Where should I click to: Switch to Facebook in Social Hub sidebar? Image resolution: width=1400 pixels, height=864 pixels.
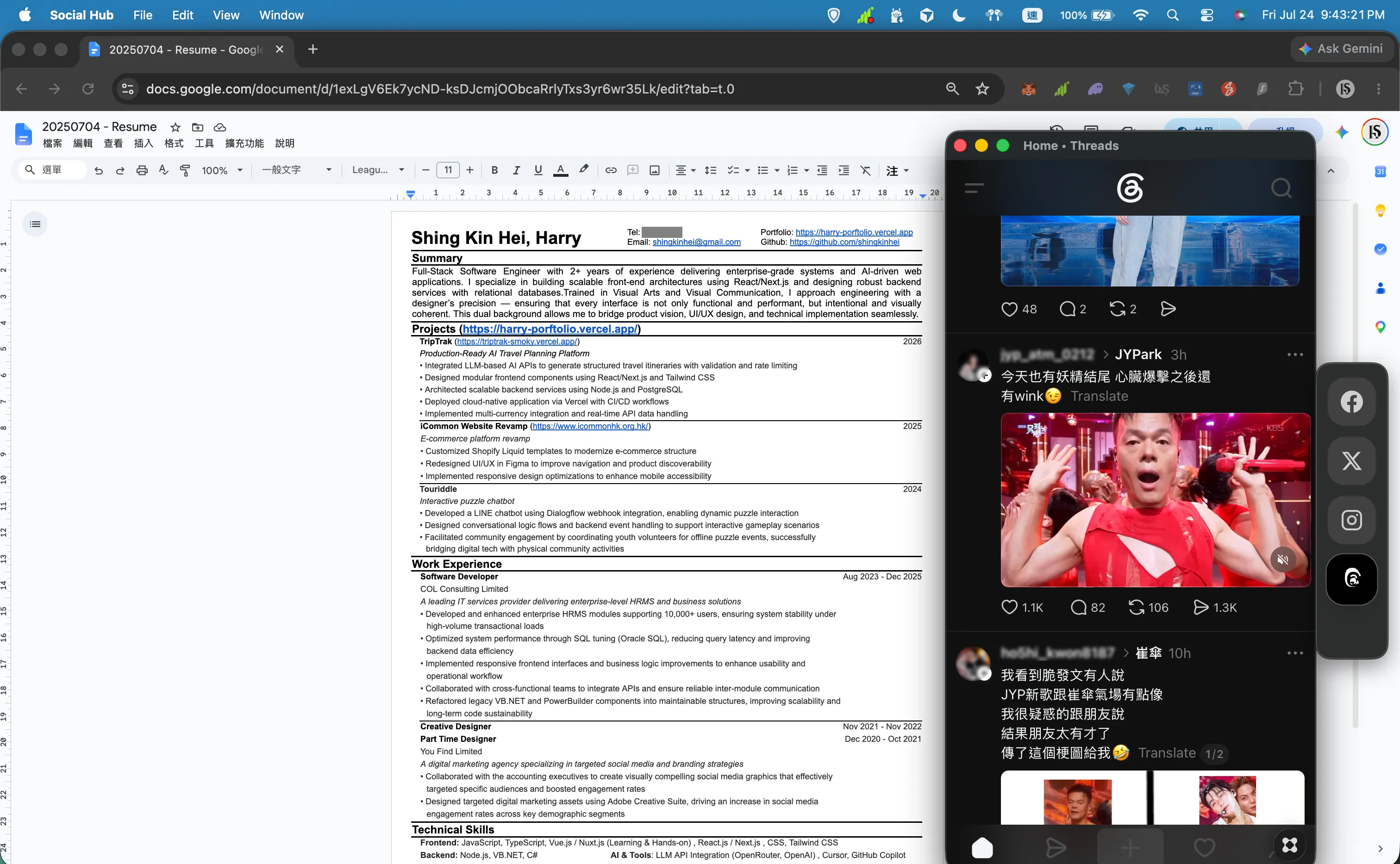pyautogui.click(x=1351, y=402)
